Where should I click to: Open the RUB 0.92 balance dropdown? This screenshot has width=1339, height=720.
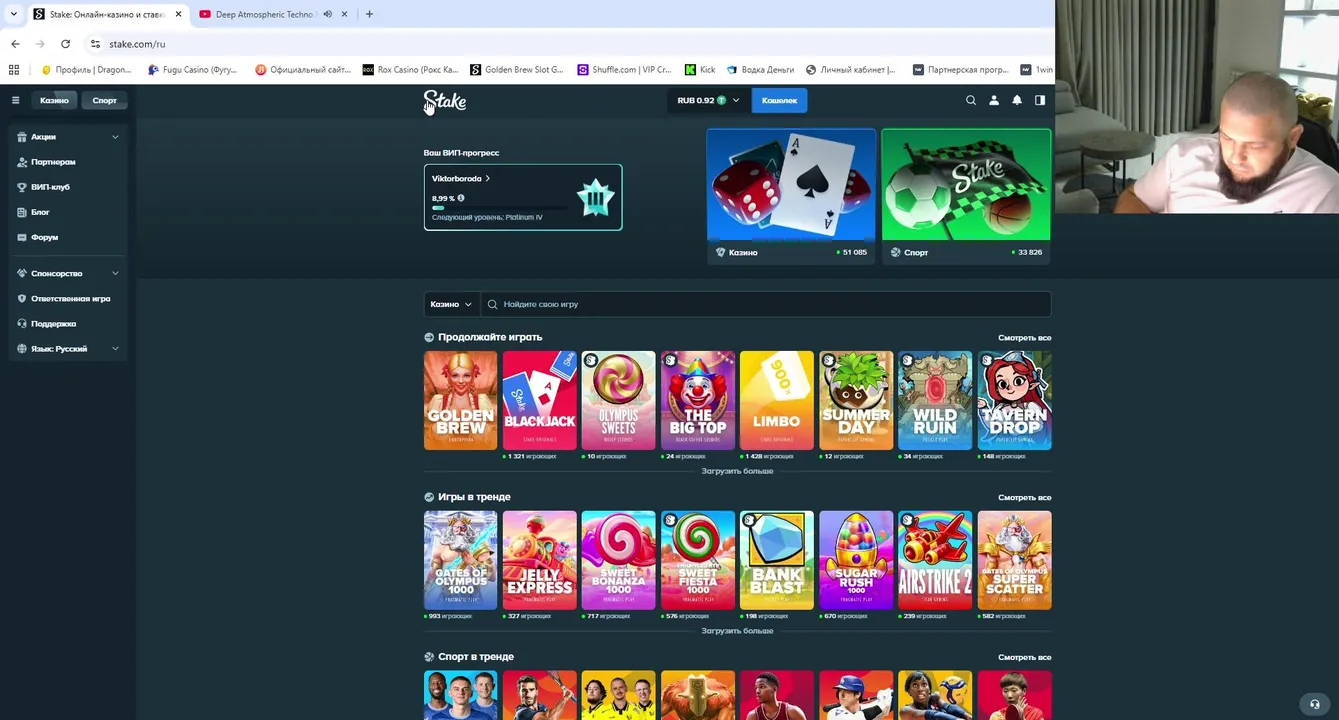[708, 100]
